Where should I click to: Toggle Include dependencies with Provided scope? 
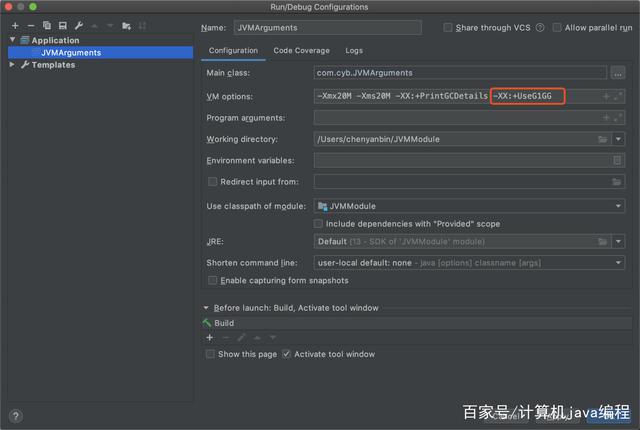[318, 224]
